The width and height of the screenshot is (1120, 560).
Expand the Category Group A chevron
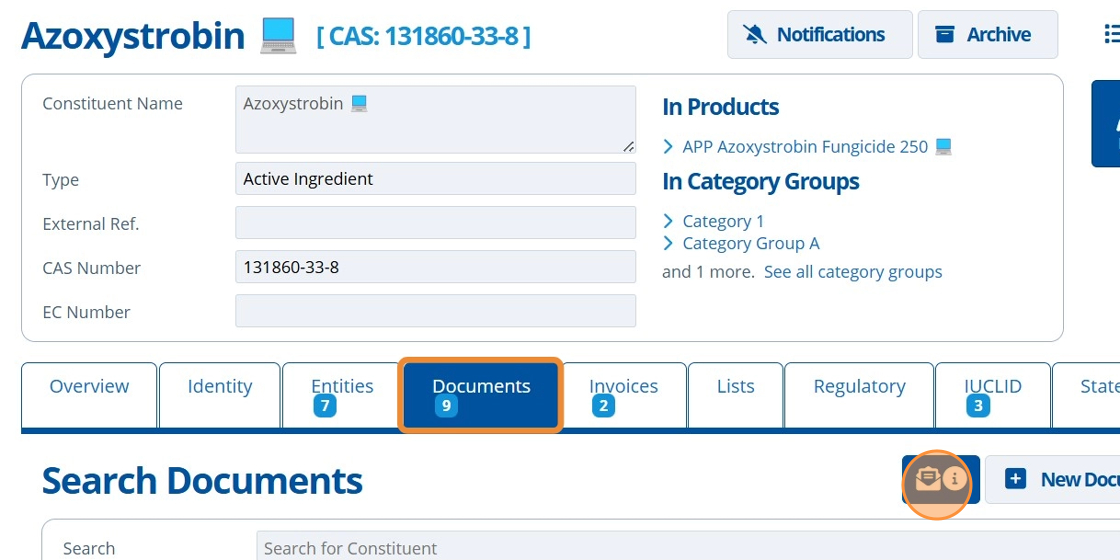tap(668, 243)
